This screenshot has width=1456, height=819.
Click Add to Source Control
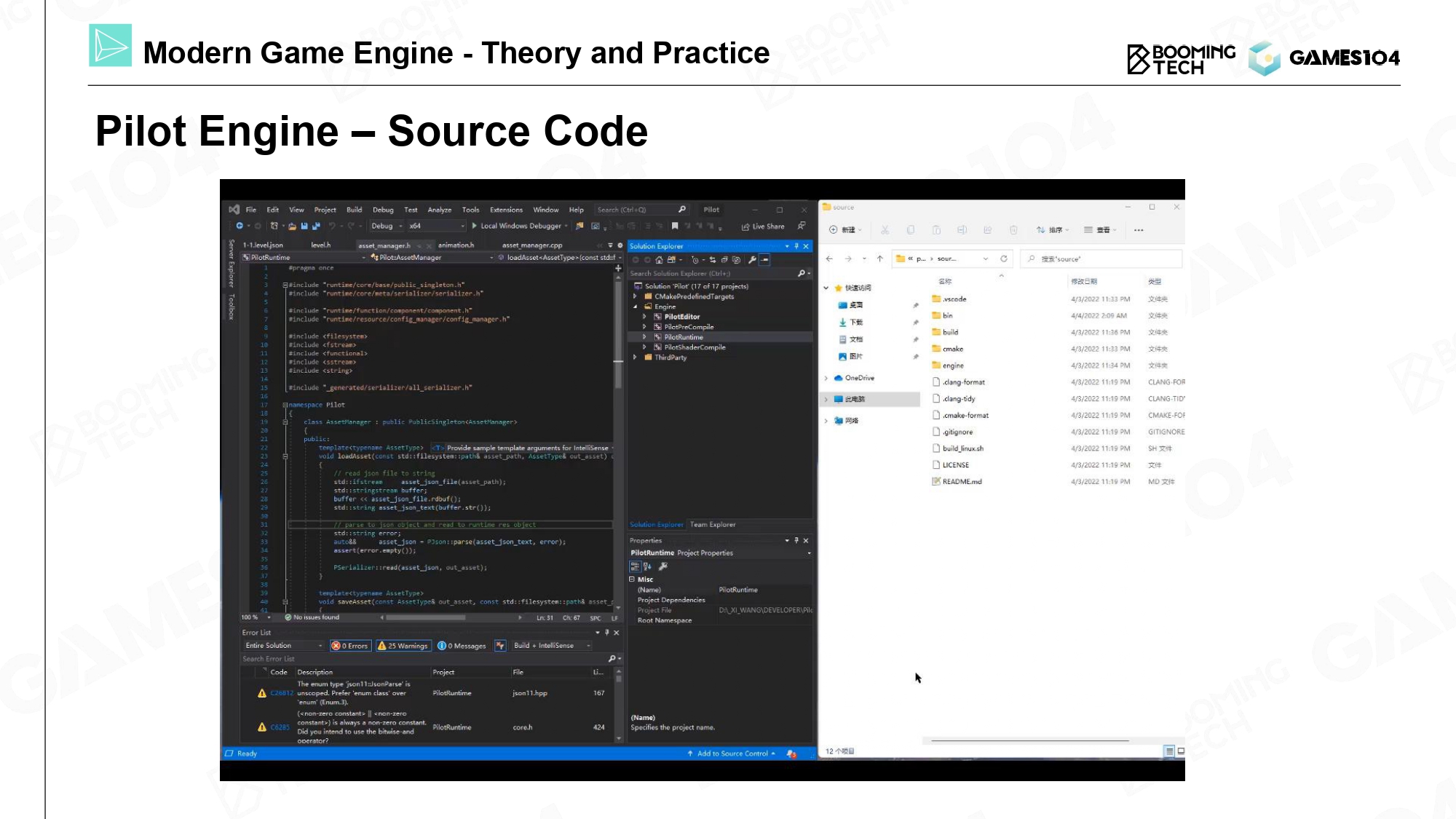tap(732, 754)
